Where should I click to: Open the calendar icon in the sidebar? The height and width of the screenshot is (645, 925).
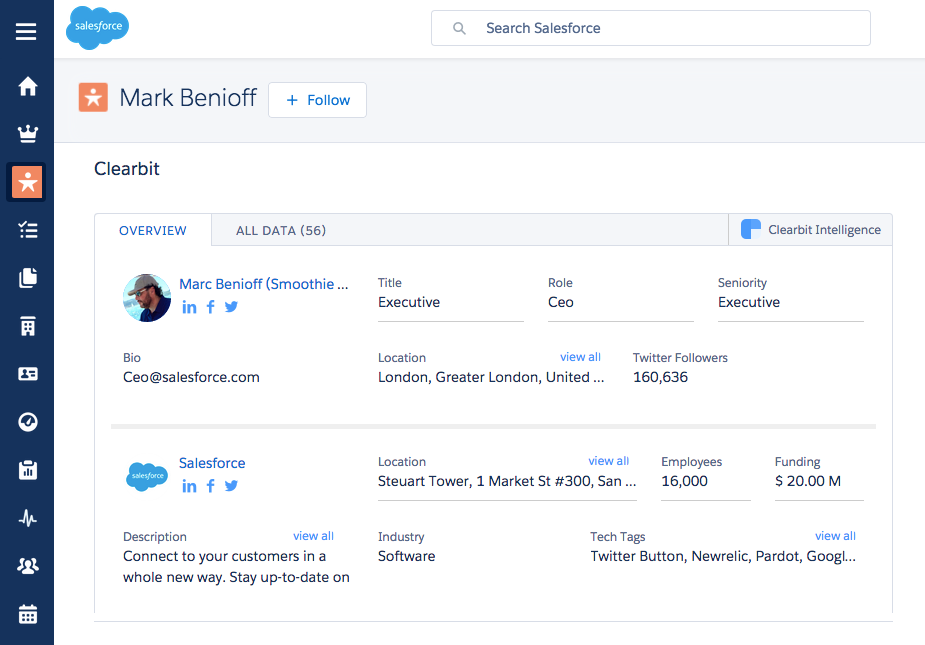point(26,613)
